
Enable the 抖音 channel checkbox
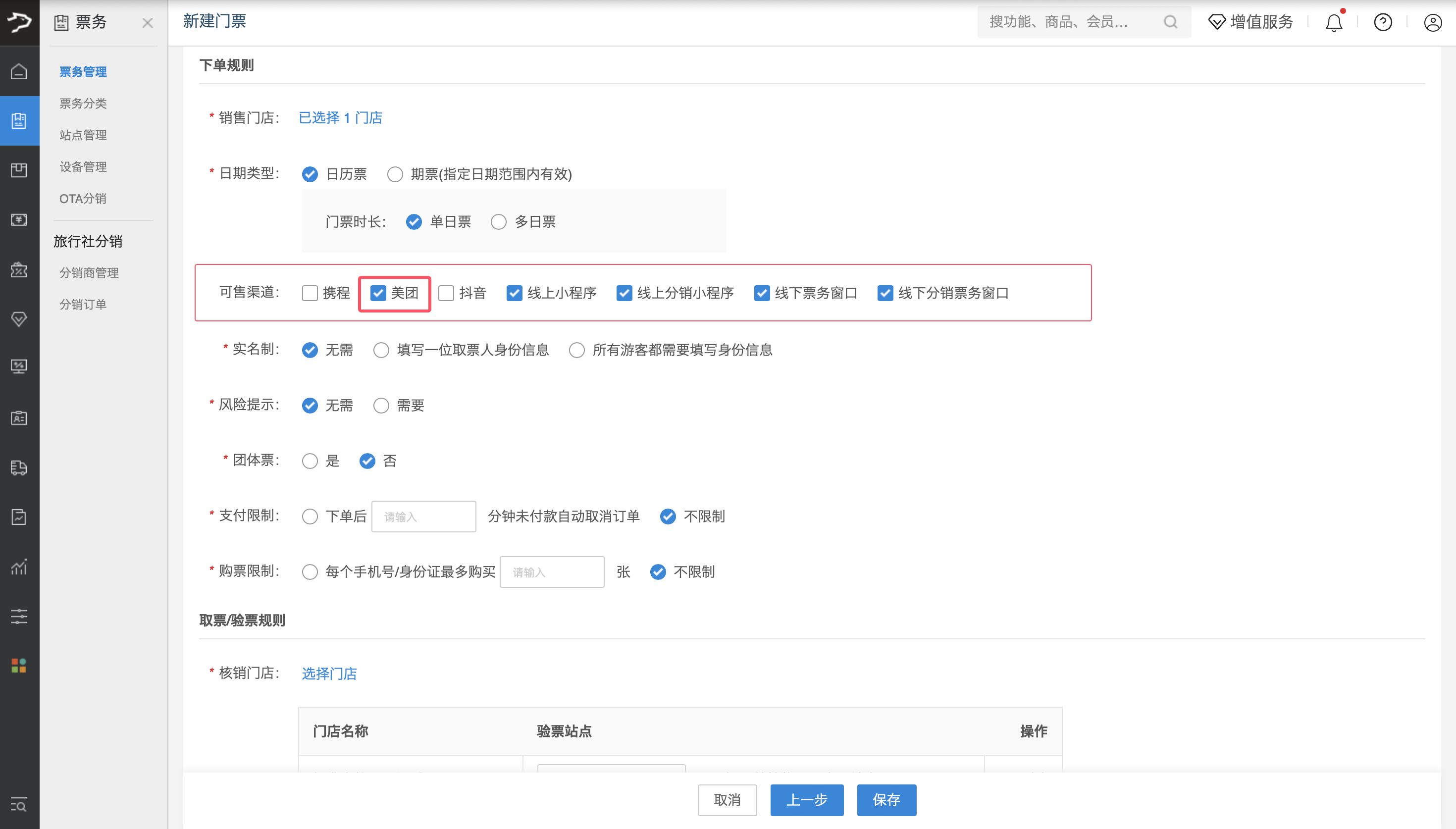(446, 293)
